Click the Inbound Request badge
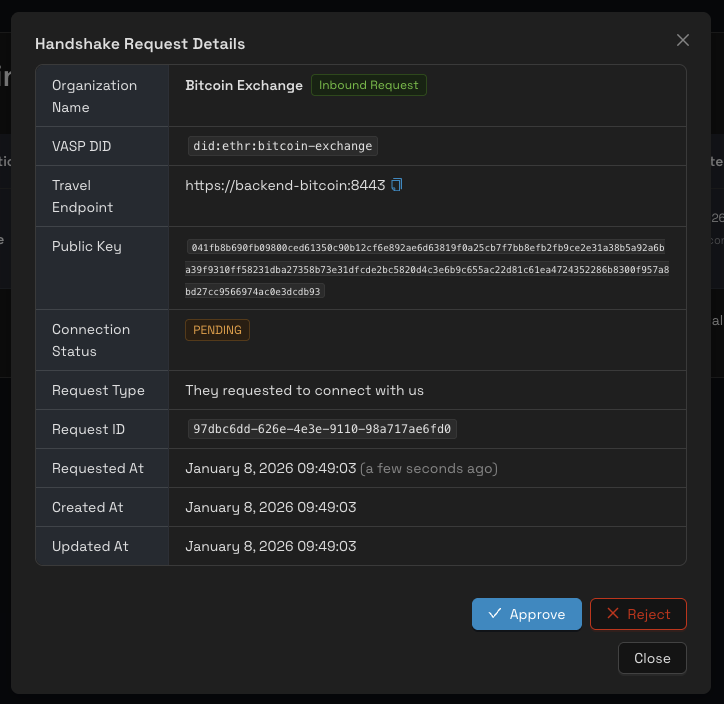 click(x=368, y=85)
